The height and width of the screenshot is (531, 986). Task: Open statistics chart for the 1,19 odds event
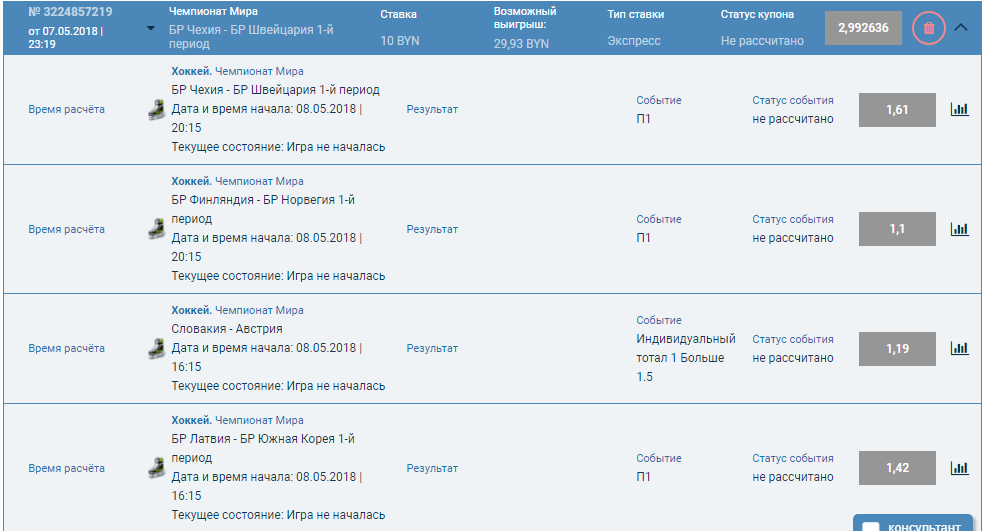pyautogui.click(x=960, y=348)
